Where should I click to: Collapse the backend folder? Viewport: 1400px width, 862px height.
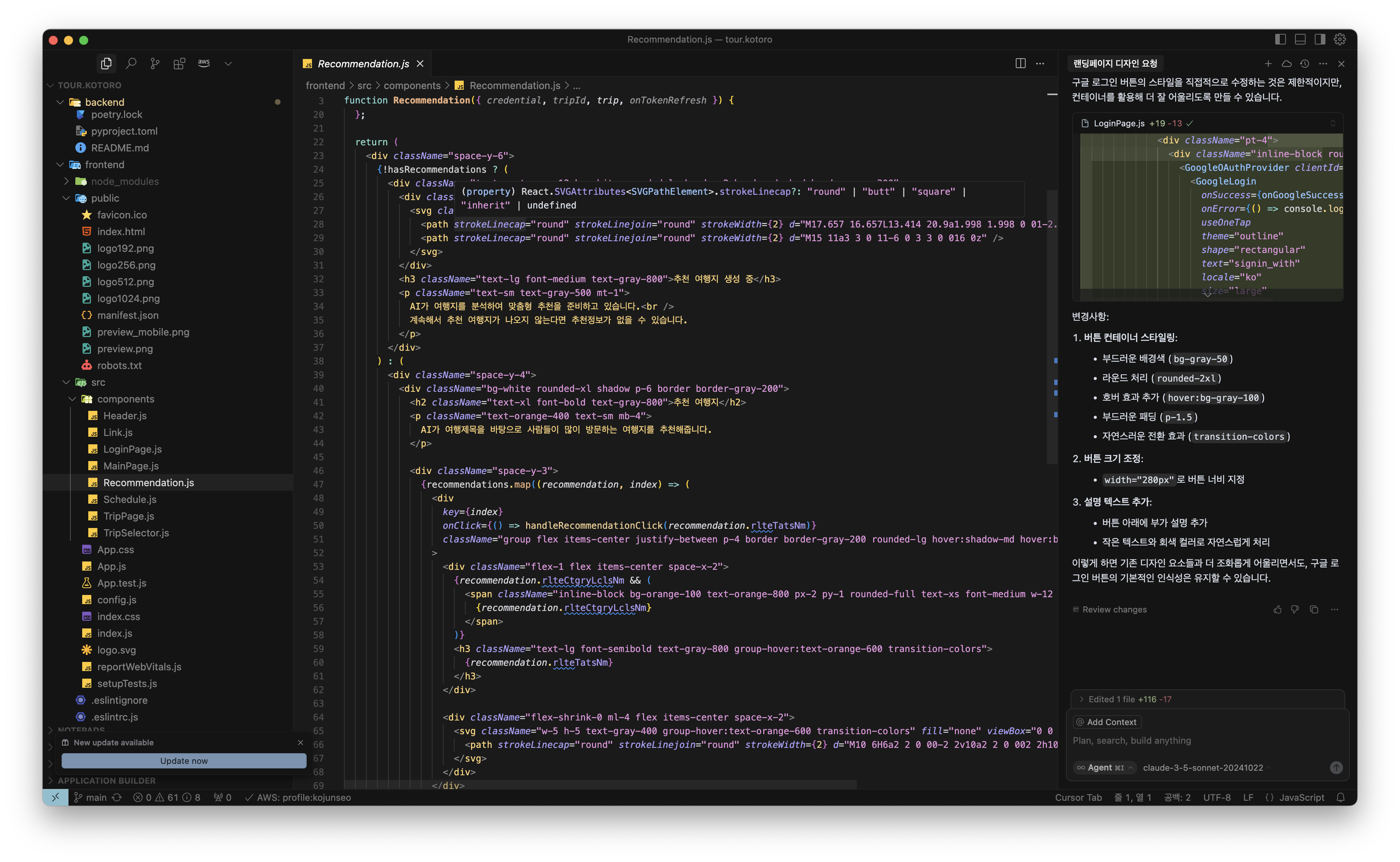coord(60,102)
